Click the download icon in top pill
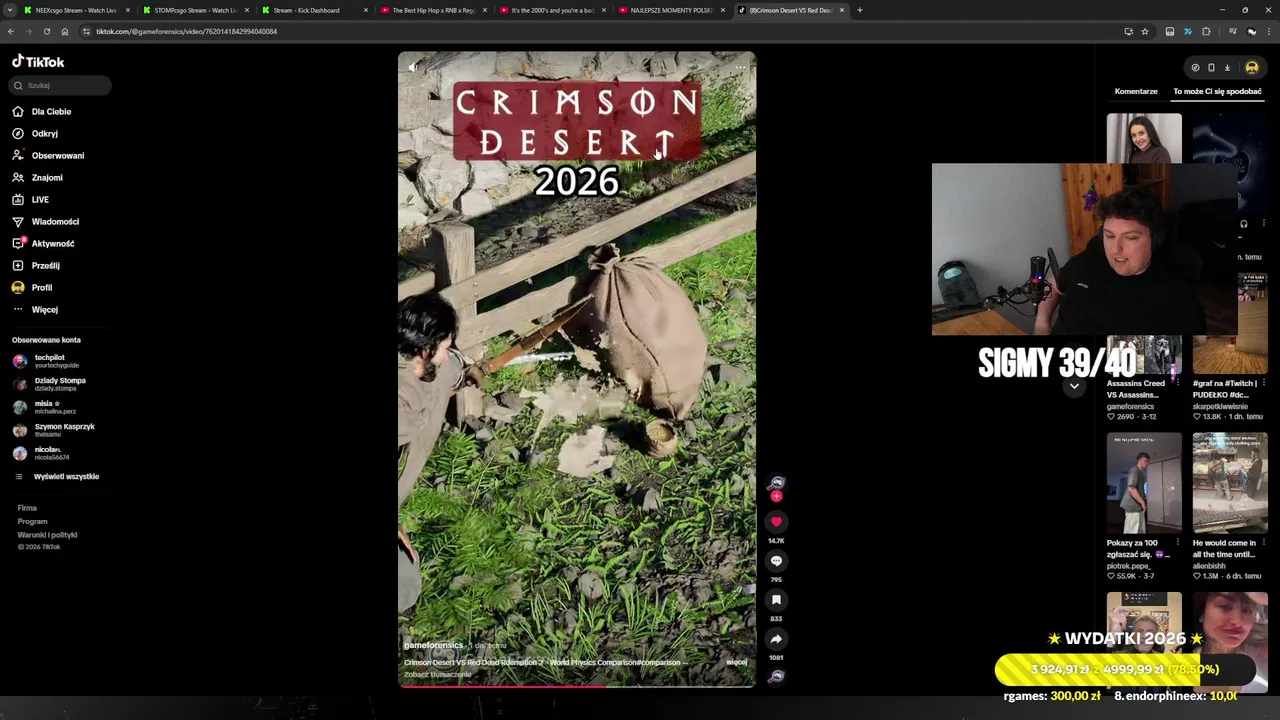Screen dimensions: 1280x720 point(1227,68)
